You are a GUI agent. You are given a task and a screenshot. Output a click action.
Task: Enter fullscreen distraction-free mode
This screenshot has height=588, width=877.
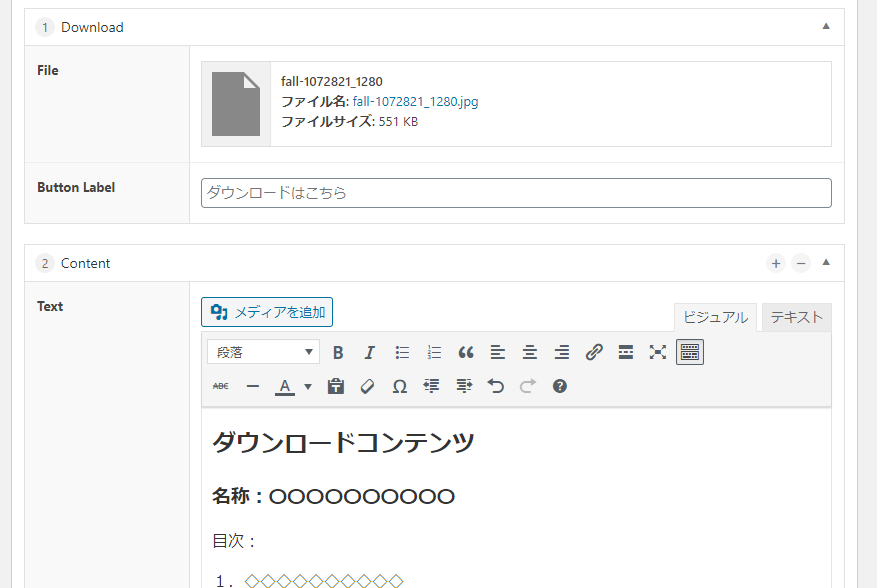658,352
